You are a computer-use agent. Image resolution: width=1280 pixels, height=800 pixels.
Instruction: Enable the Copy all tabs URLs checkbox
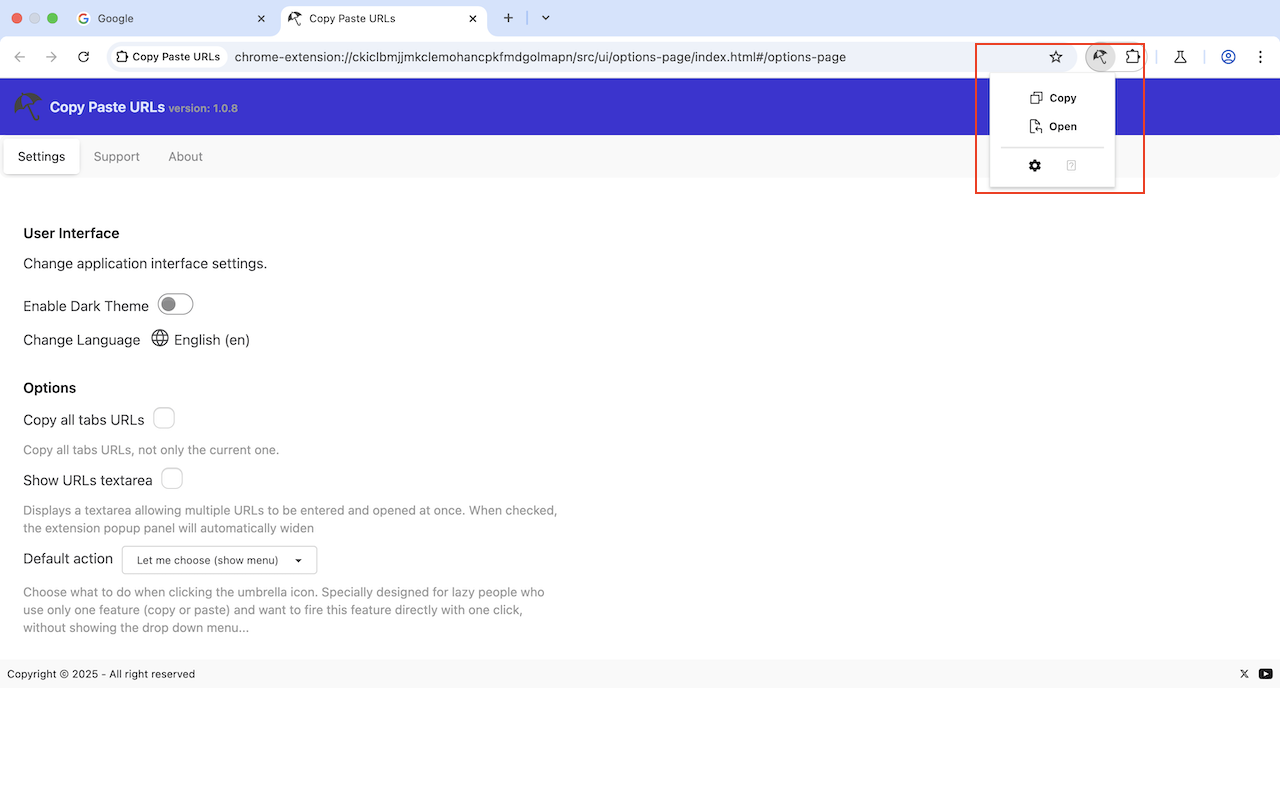163,417
